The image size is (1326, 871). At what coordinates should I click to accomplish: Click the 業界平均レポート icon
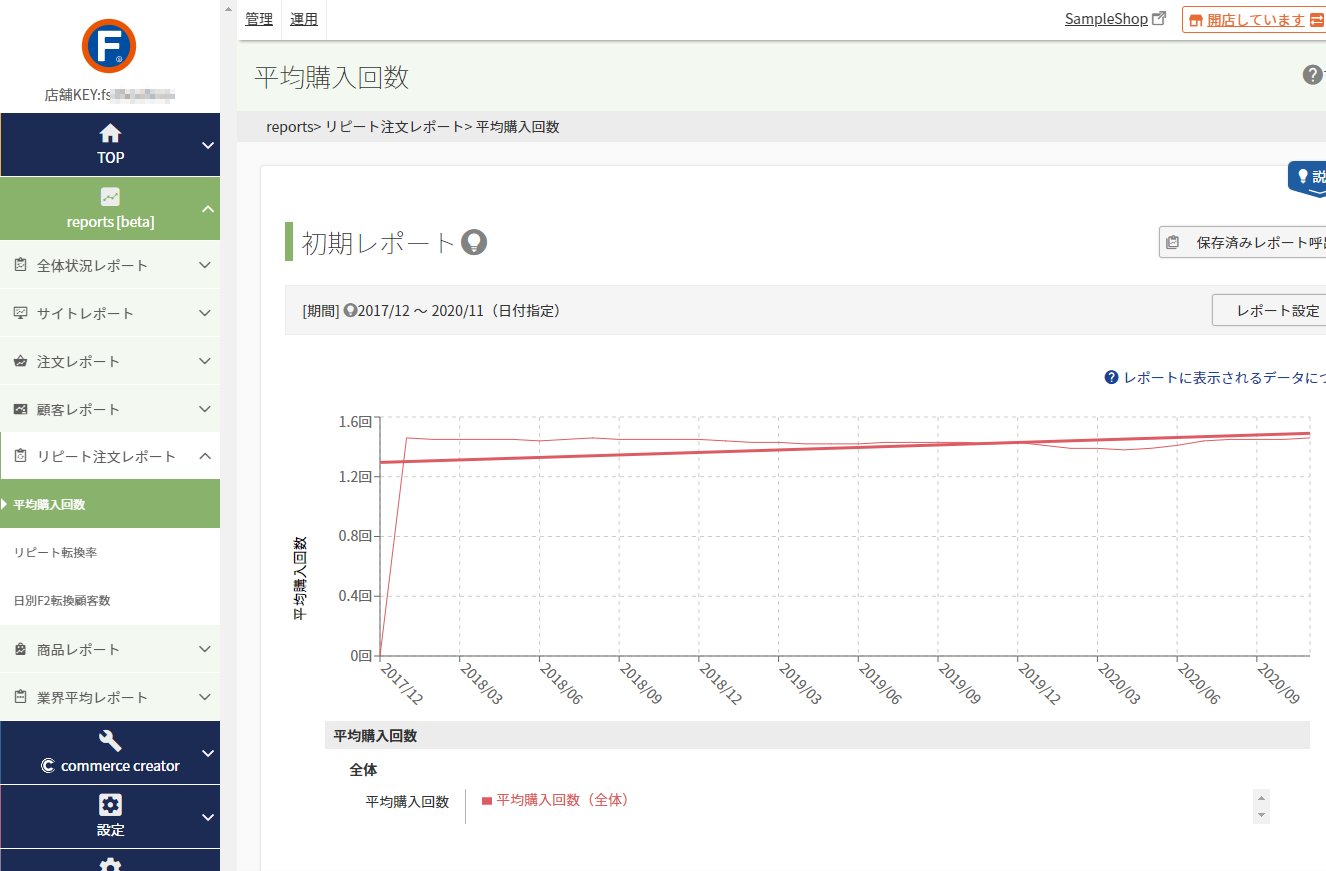(x=20, y=697)
